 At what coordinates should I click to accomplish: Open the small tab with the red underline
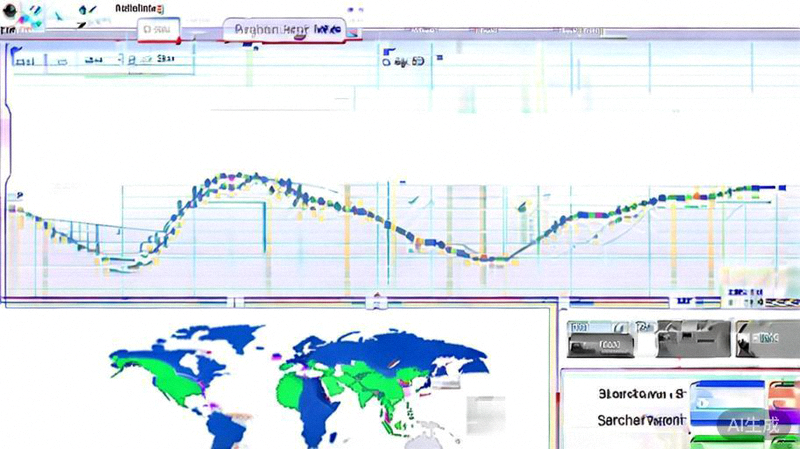[157, 30]
